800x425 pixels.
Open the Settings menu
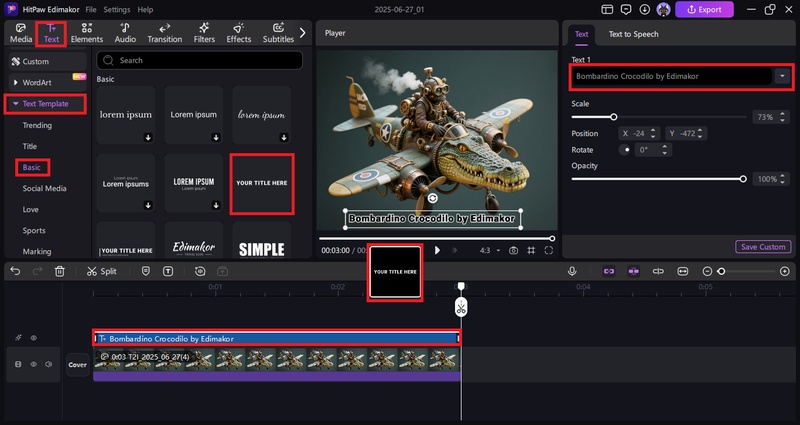[x=116, y=9]
